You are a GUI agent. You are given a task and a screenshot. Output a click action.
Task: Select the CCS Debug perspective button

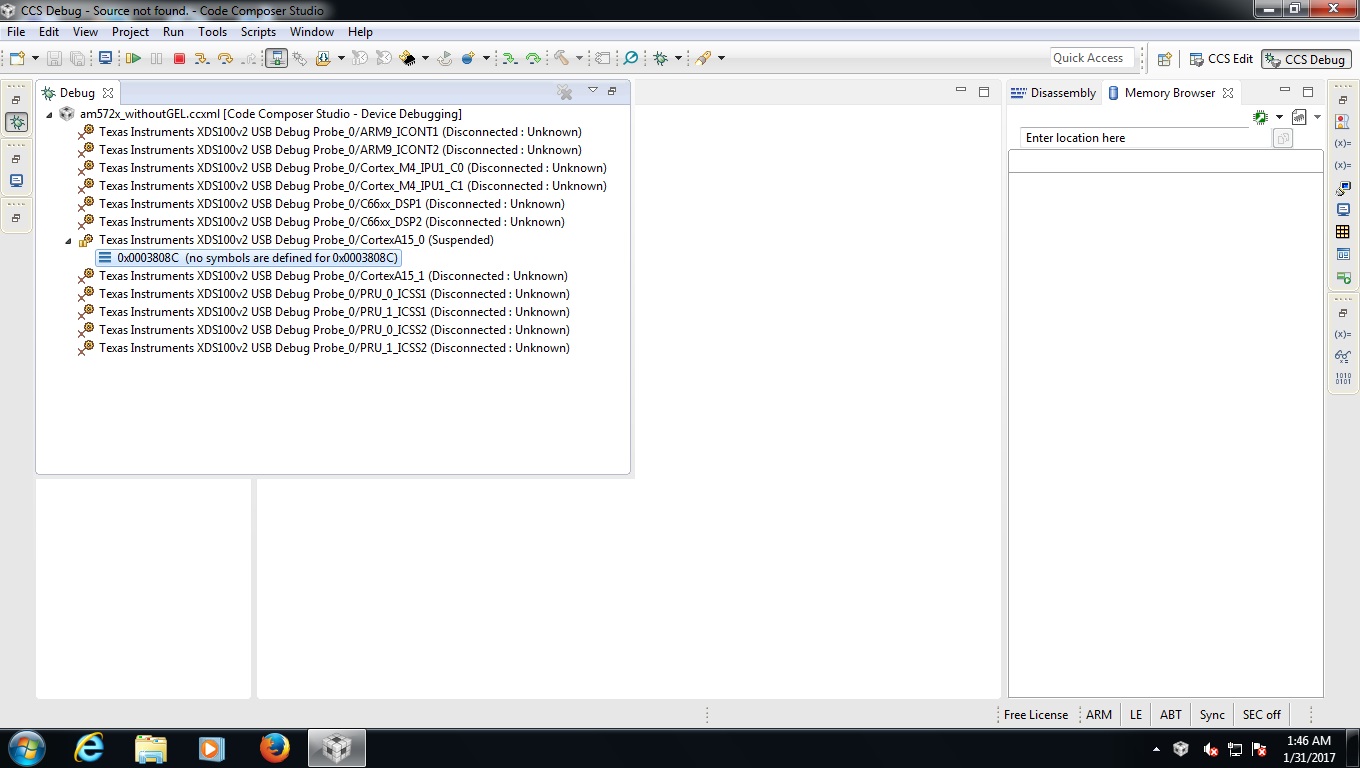(x=1306, y=59)
